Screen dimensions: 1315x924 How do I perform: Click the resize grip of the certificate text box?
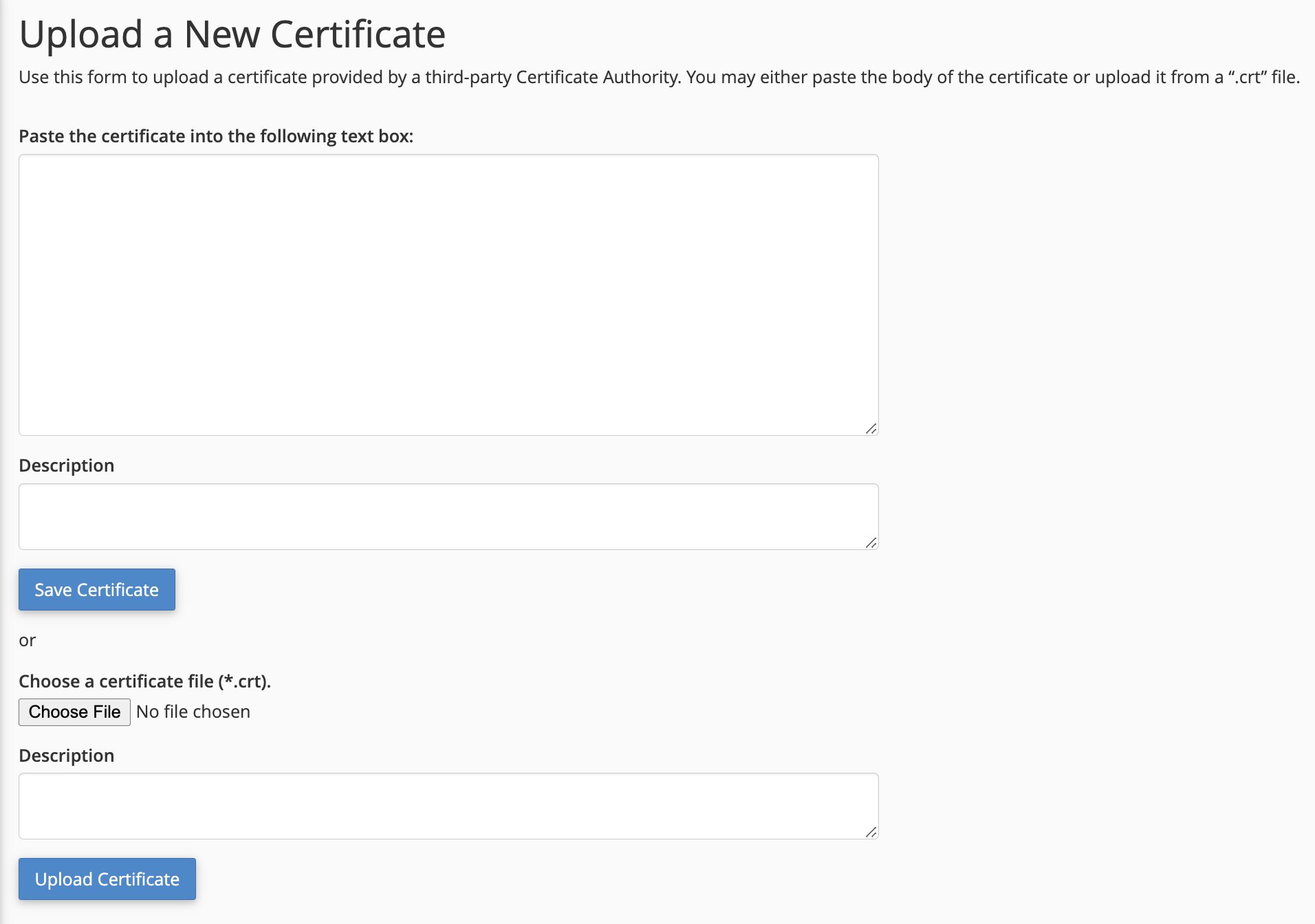pyautogui.click(x=871, y=428)
